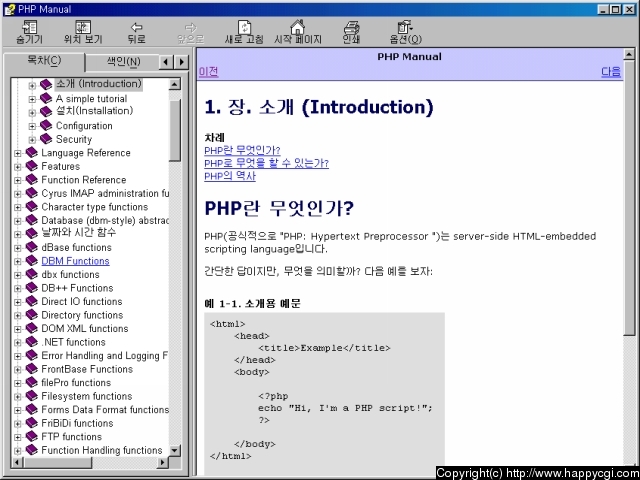Open the DBM Functions tree link
The height and width of the screenshot is (480, 640).
tap(76, 261)
